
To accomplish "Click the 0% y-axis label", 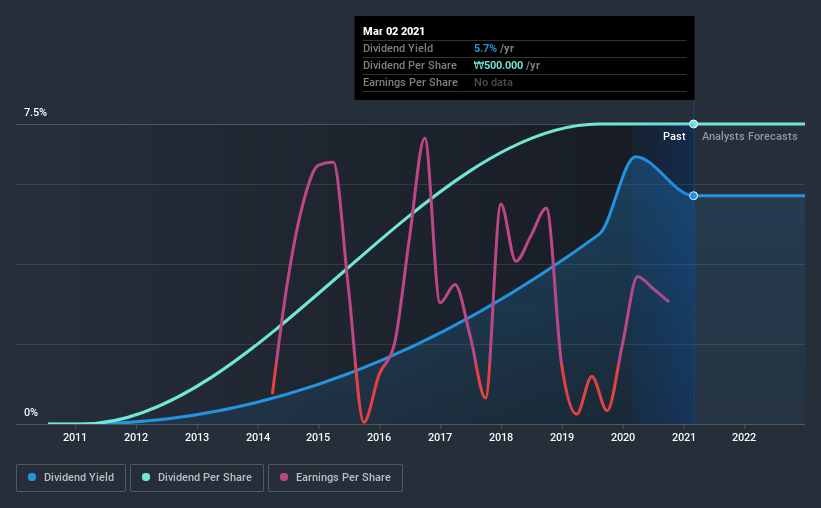I will tap(31, 413).
